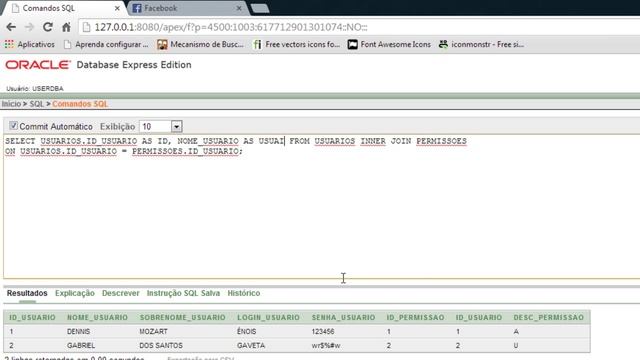Click DESC_PERMISSAO column header
This screenshot has width=640, height=360.
coord(549,317)
